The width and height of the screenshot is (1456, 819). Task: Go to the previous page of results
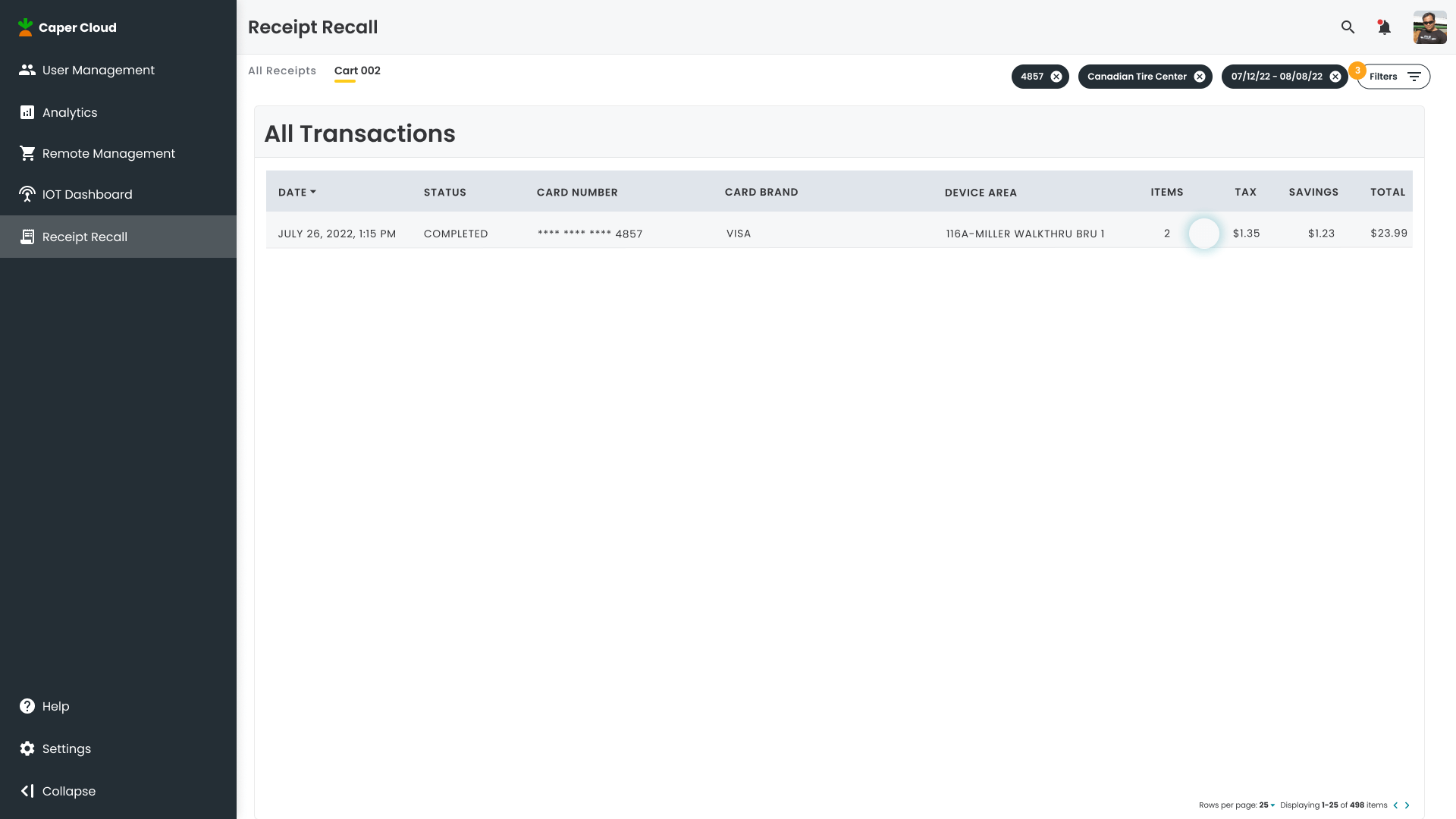coord(1395,805)
